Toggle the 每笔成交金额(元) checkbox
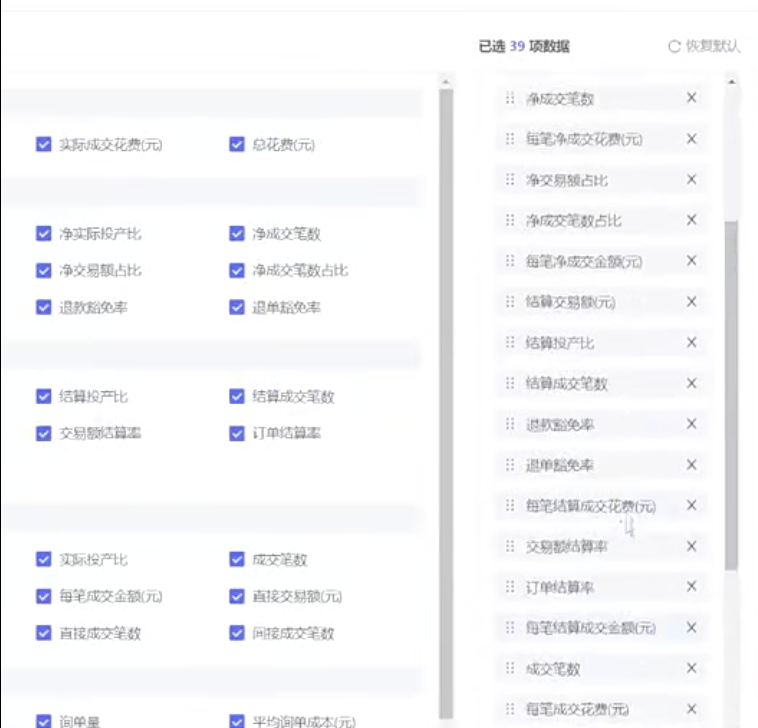This screenshot has height=728, width=758. (x=44, y=596)
